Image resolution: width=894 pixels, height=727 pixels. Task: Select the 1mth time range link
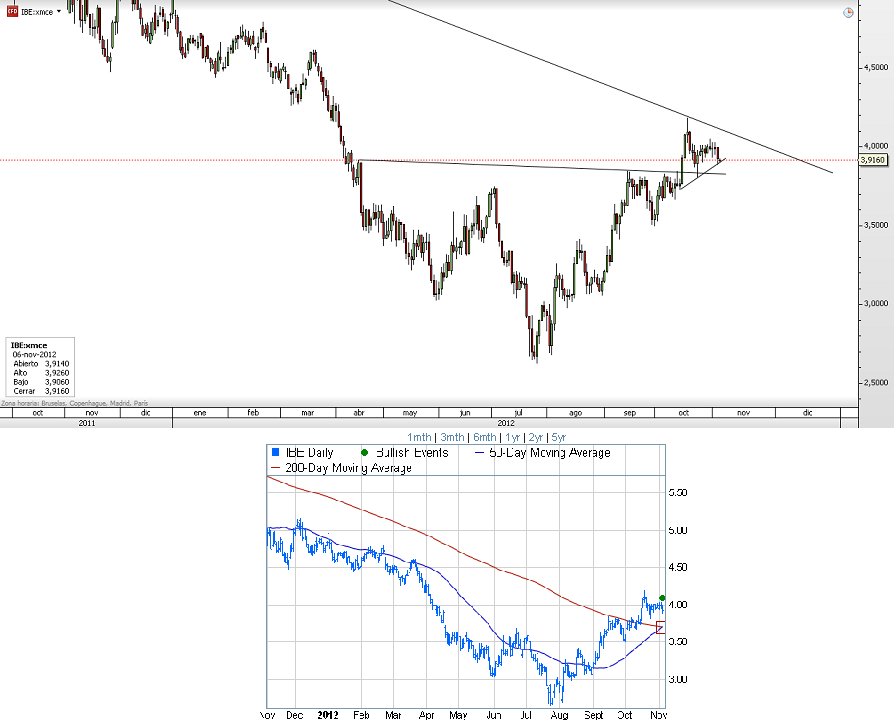coord(419,437)
